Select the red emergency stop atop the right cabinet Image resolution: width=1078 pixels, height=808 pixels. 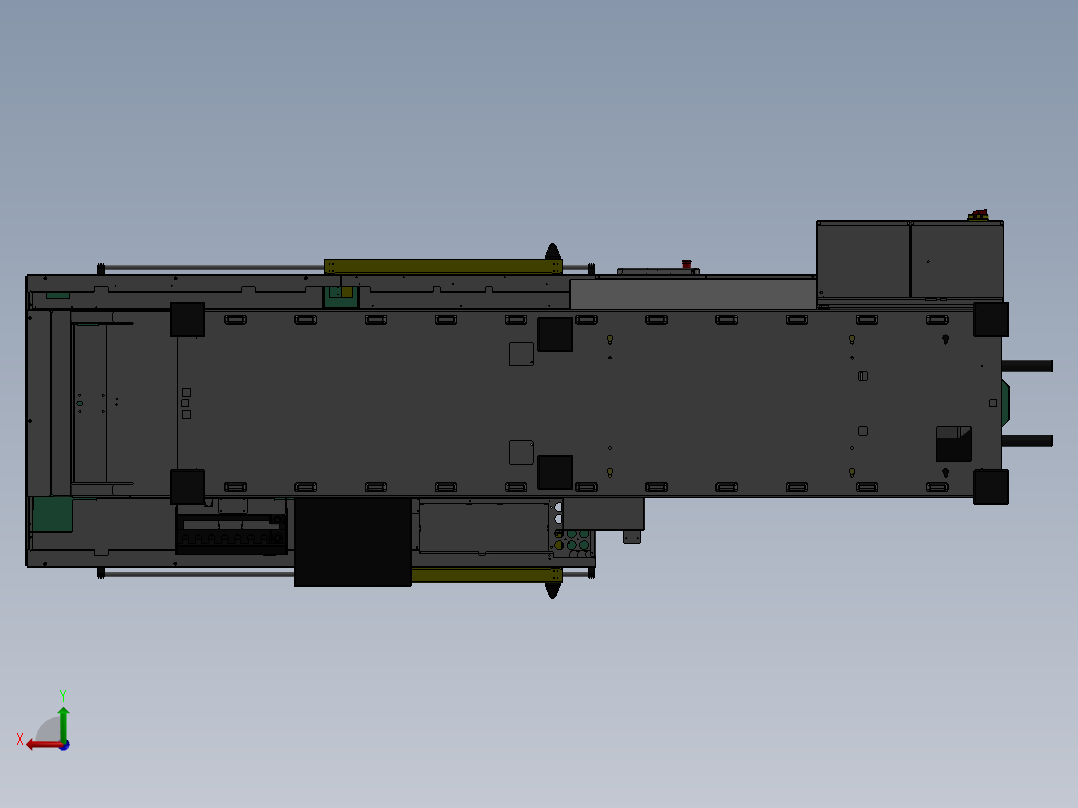pos(979,215)
